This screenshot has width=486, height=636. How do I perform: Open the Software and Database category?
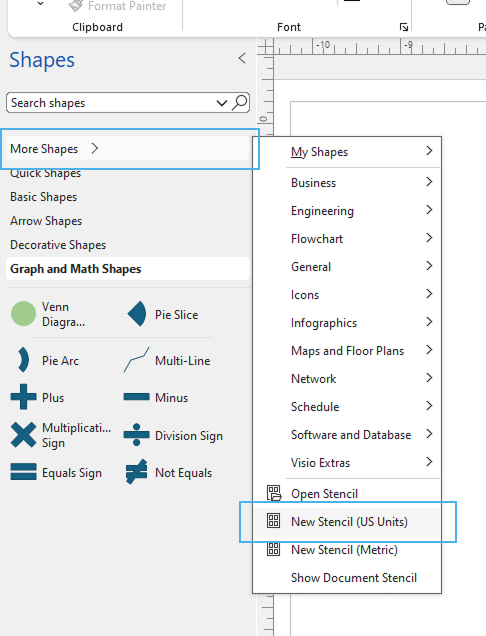pyautogui.click(x=363, y=434)
